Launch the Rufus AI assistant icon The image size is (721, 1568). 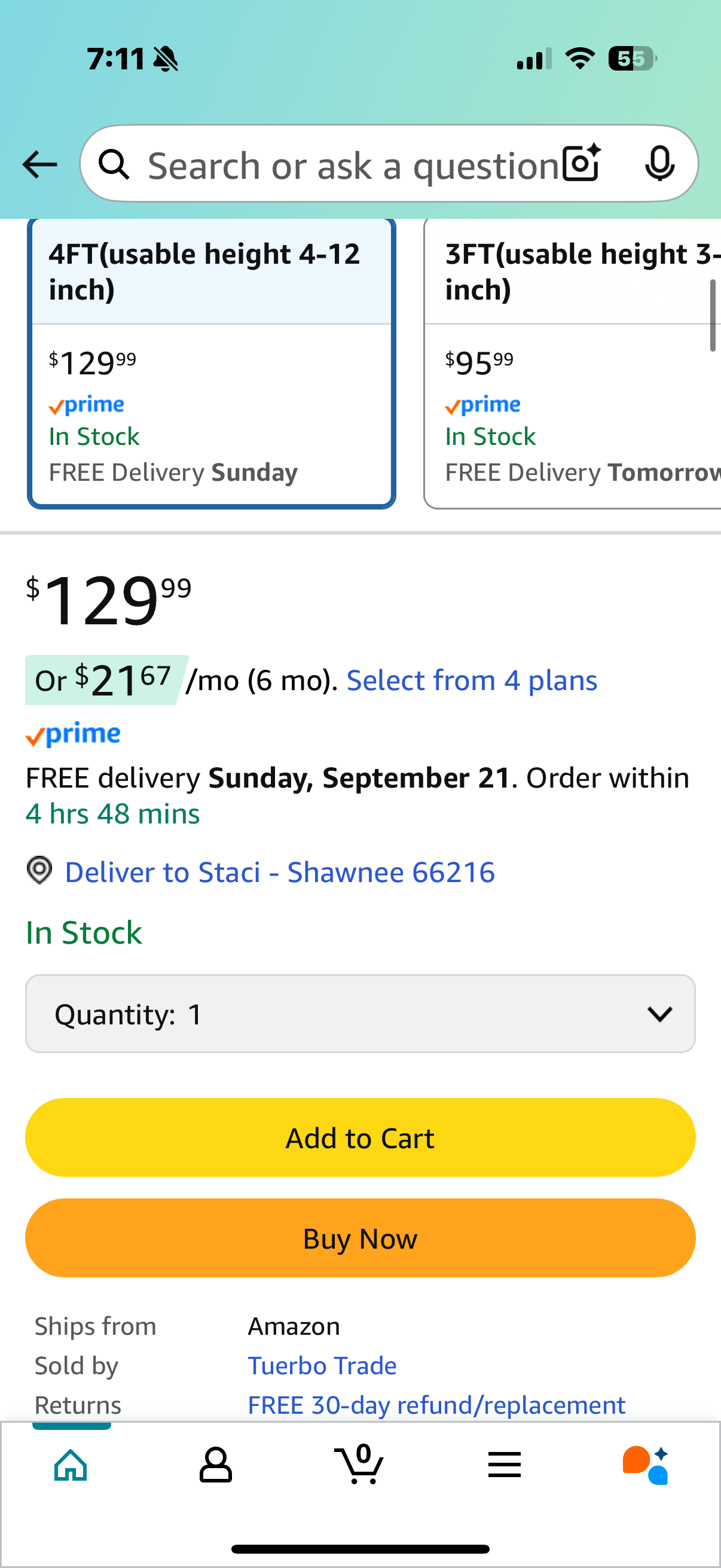[x=646, y=1465]
